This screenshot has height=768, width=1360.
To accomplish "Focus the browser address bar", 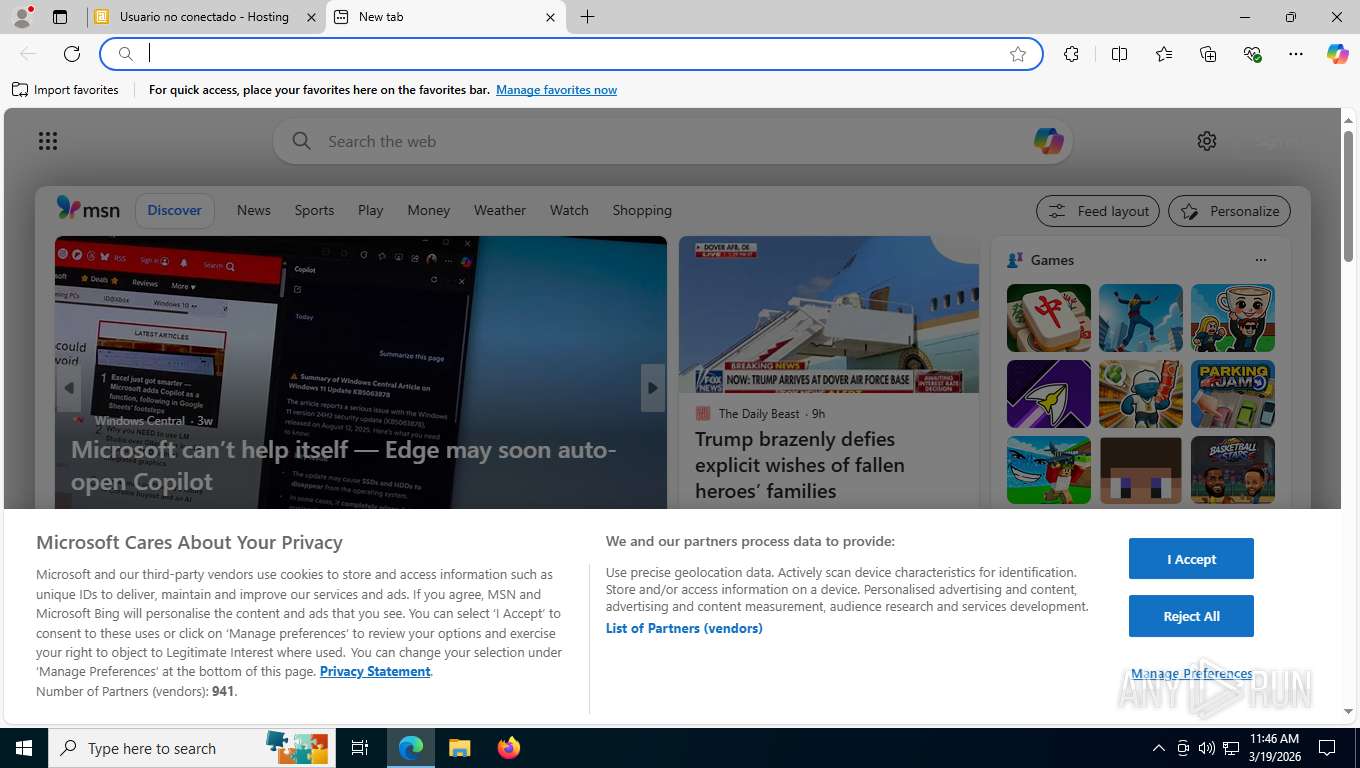I will [x=570, y=54].
